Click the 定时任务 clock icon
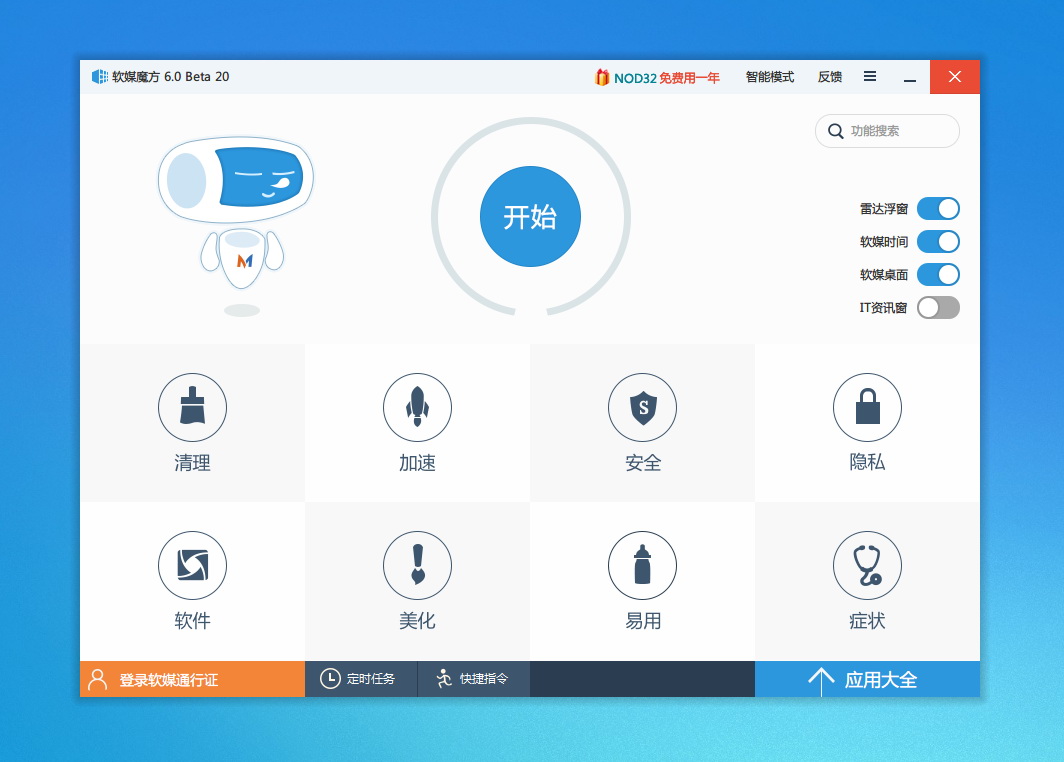The width and height of the screenshot is (1064, 762). [330, 679]
